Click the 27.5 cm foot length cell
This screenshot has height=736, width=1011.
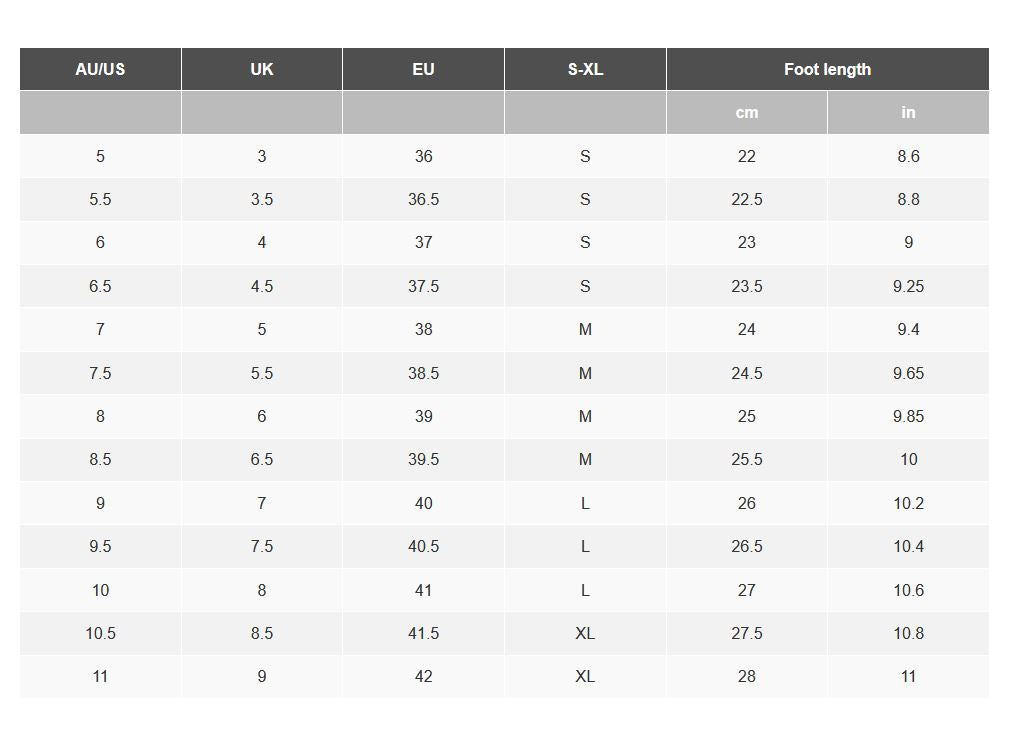coord(747,633)
